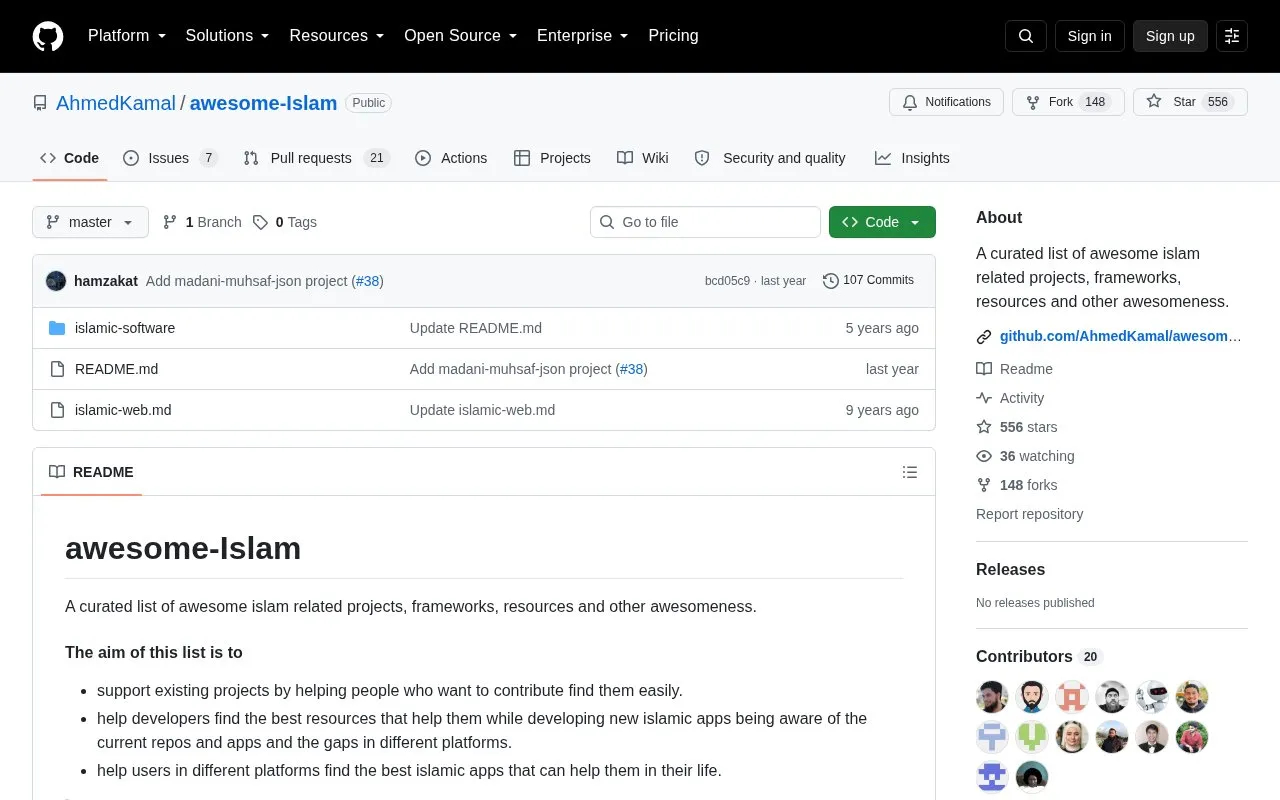Click the README.md file icon
The width and height of the screenshot is (1280, 800).
click(x=57, y=369)
